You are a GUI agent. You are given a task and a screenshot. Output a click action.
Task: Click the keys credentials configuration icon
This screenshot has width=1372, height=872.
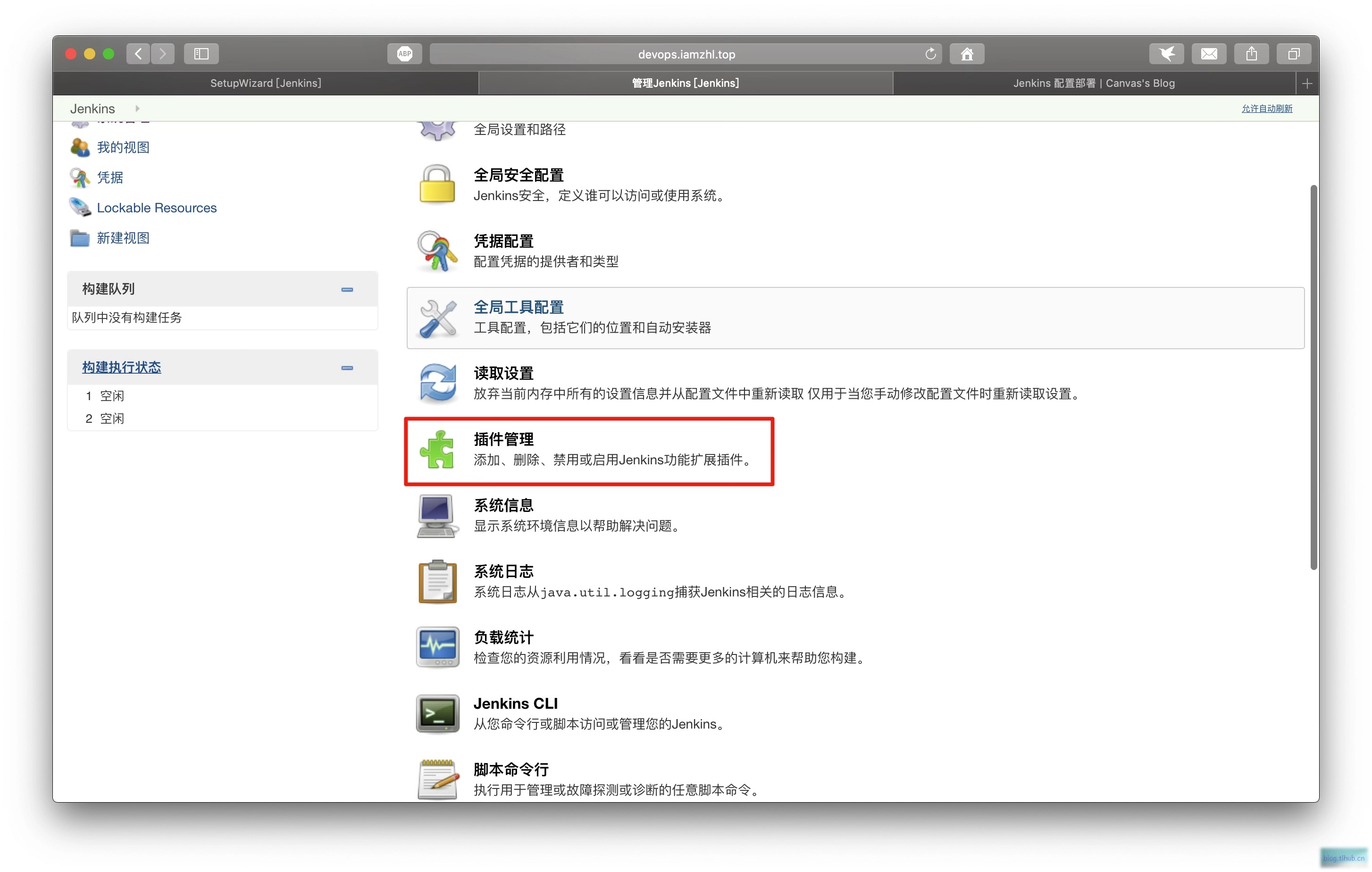pos(437,251)
